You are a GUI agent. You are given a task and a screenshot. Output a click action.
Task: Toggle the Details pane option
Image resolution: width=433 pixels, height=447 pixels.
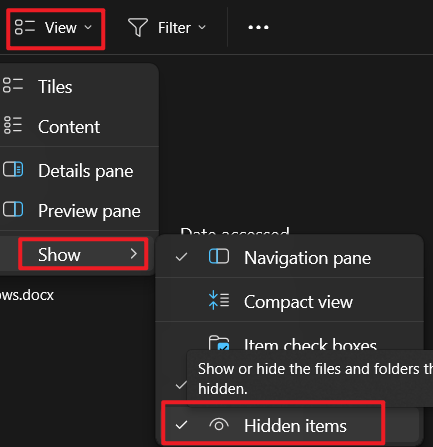(x=79, y=171)
